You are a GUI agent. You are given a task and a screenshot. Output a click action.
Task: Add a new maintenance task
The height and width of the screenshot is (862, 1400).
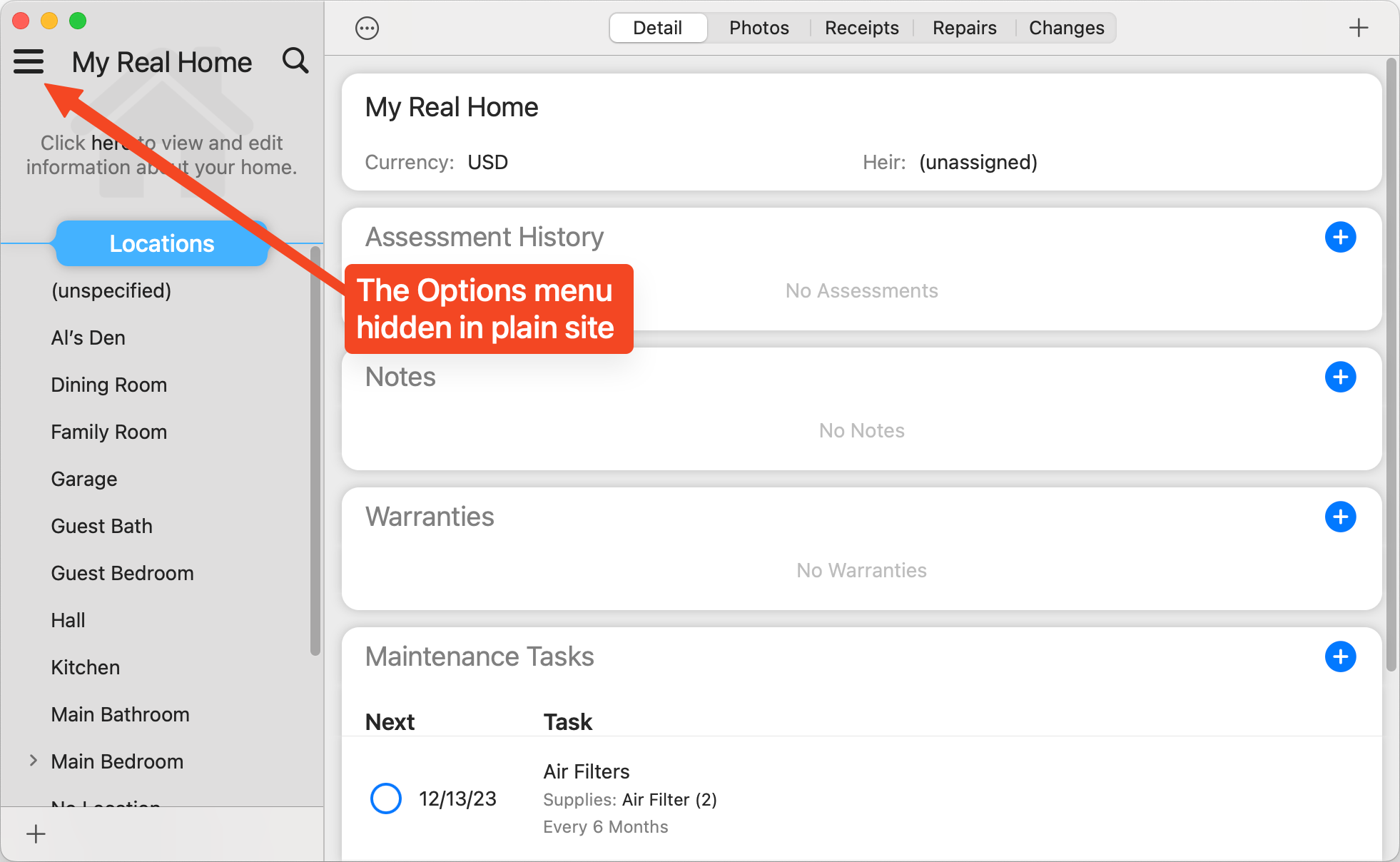1340,656
